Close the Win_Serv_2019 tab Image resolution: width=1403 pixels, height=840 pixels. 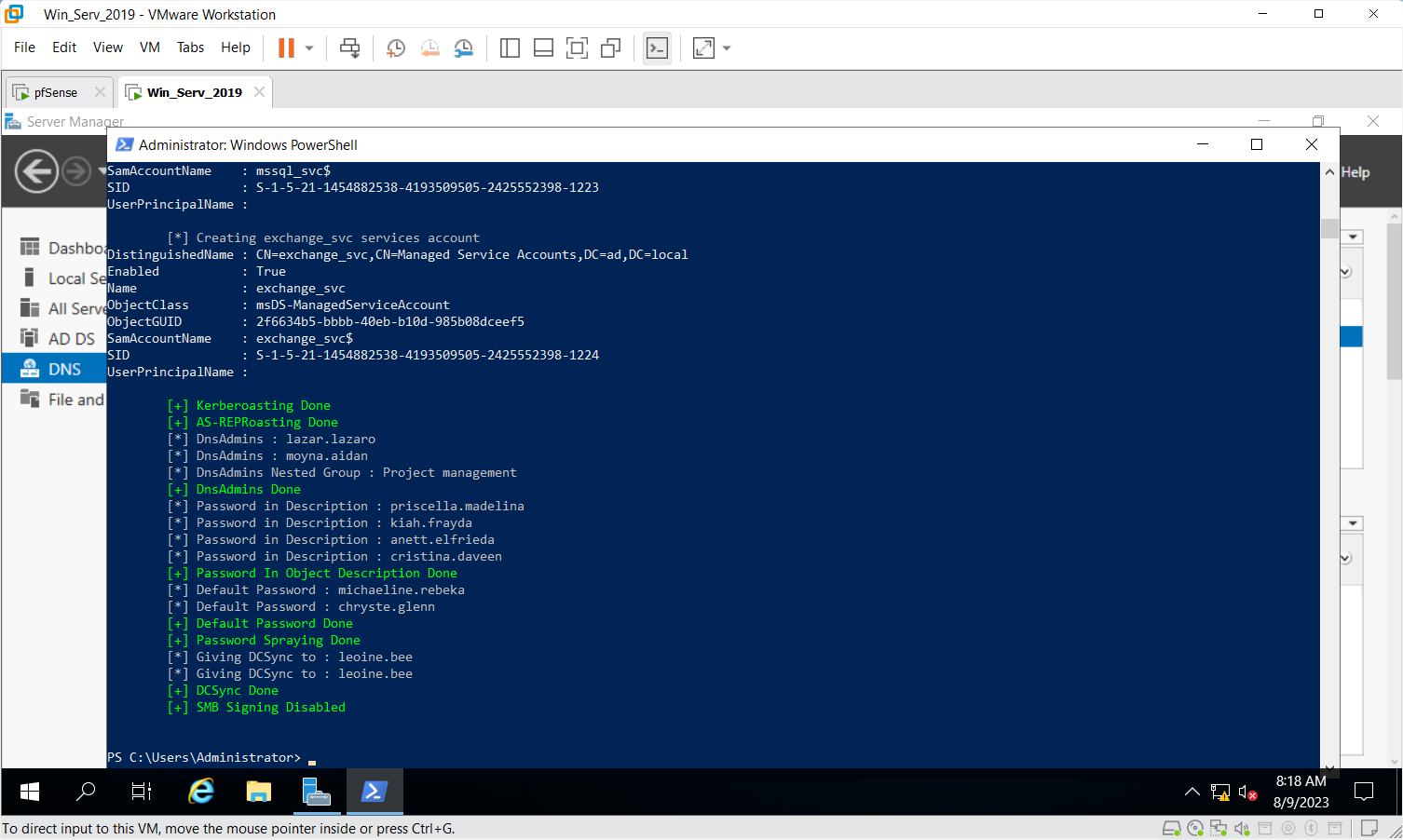pos(259,92)
